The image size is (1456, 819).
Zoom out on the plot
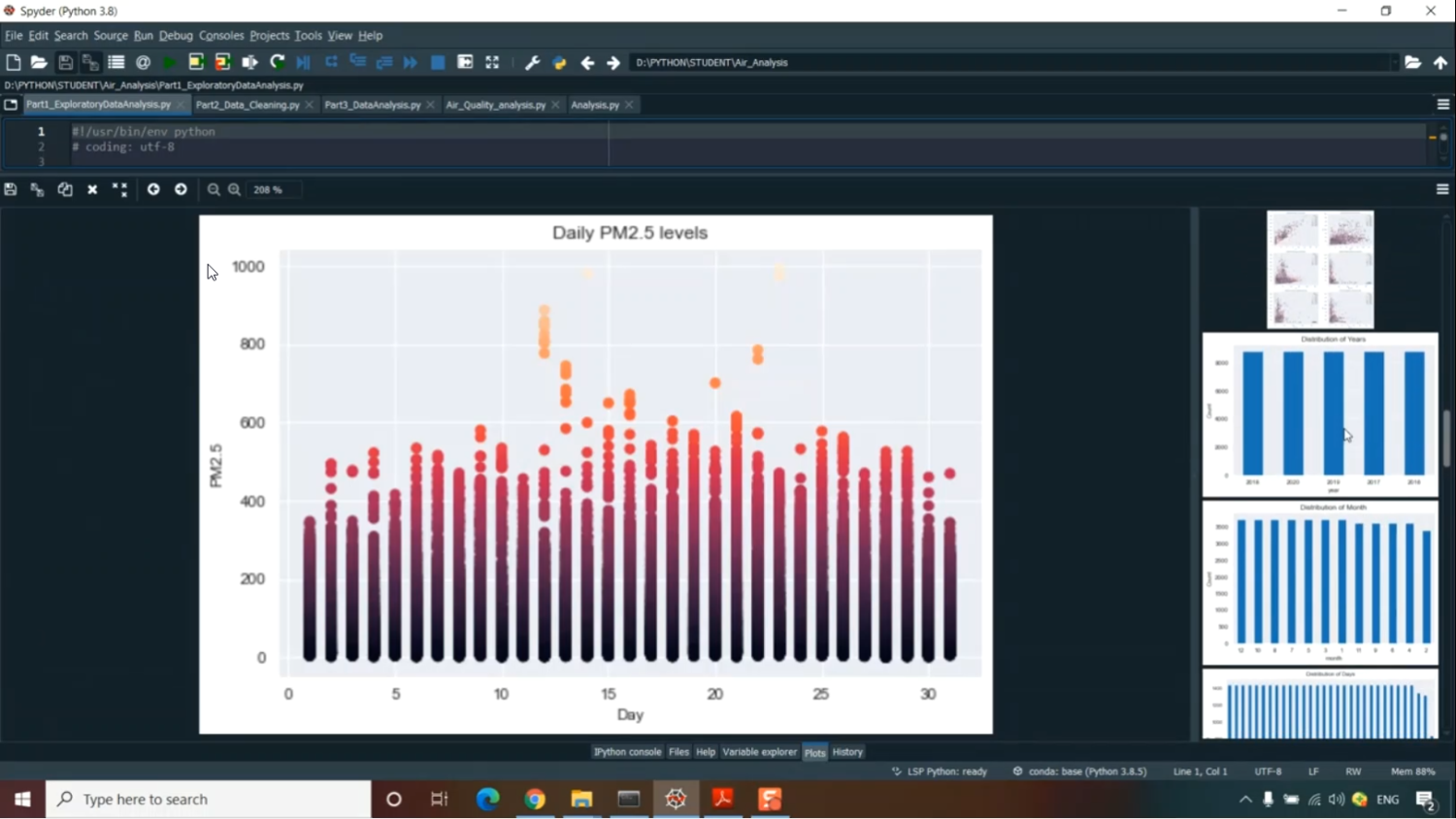pyautogui.click(x=214, y=189)
